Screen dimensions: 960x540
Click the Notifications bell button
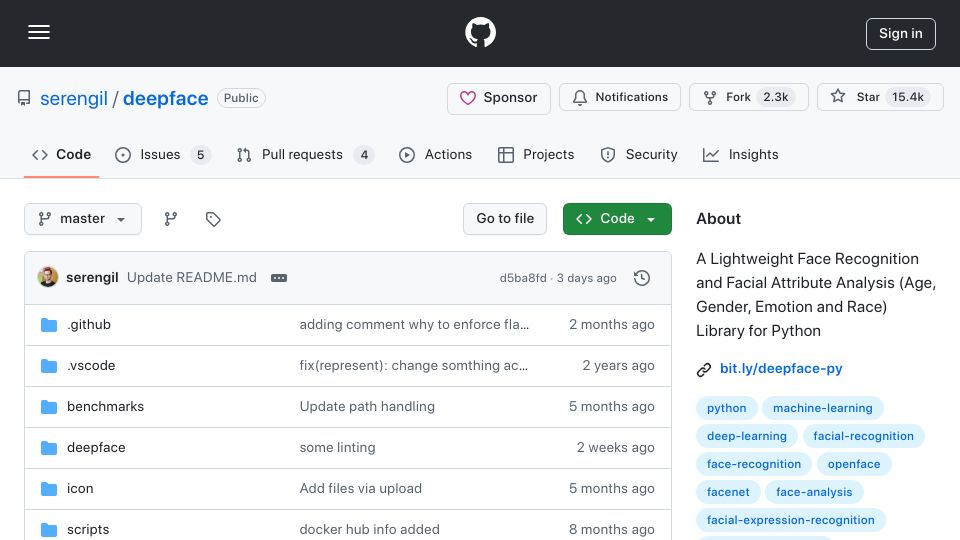620,97
